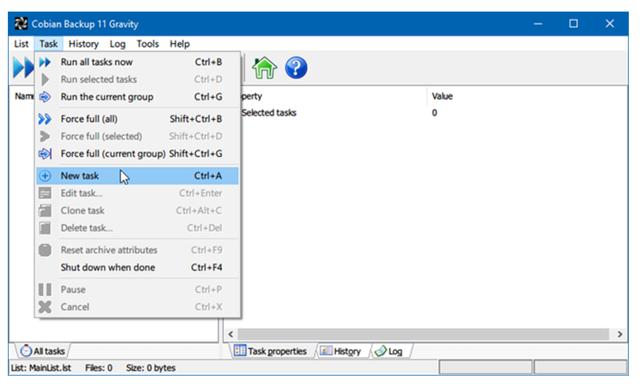
Task: Click the Run all tasks toolbar icon
Action: pos(23,67)
